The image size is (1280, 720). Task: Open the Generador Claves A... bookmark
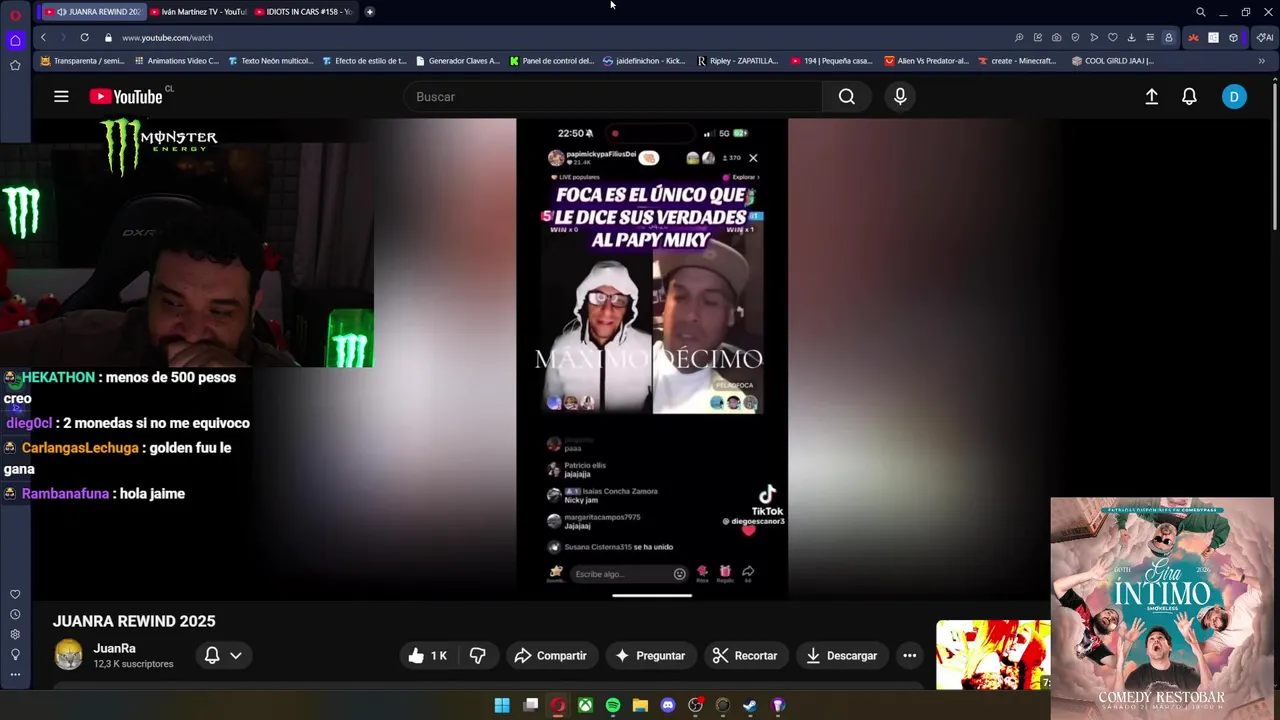coord(458,60)
